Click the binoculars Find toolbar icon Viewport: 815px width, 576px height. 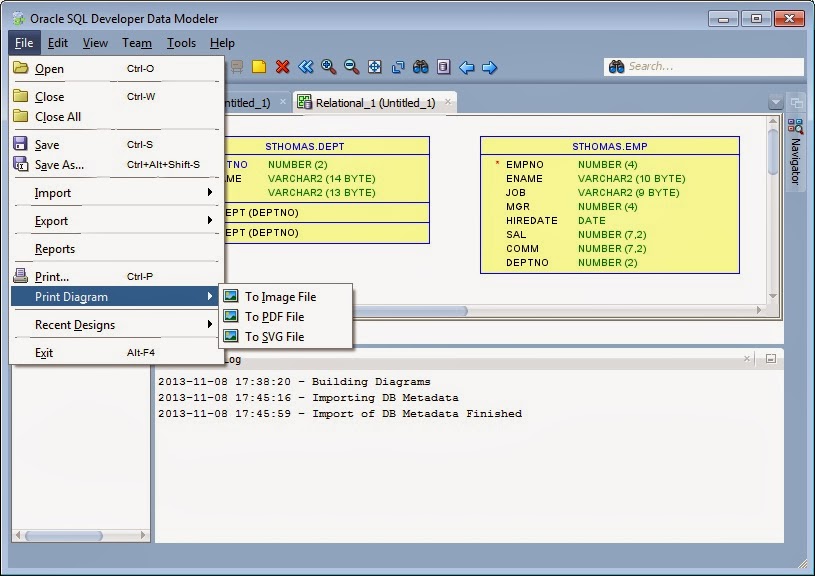pos(420,67)
